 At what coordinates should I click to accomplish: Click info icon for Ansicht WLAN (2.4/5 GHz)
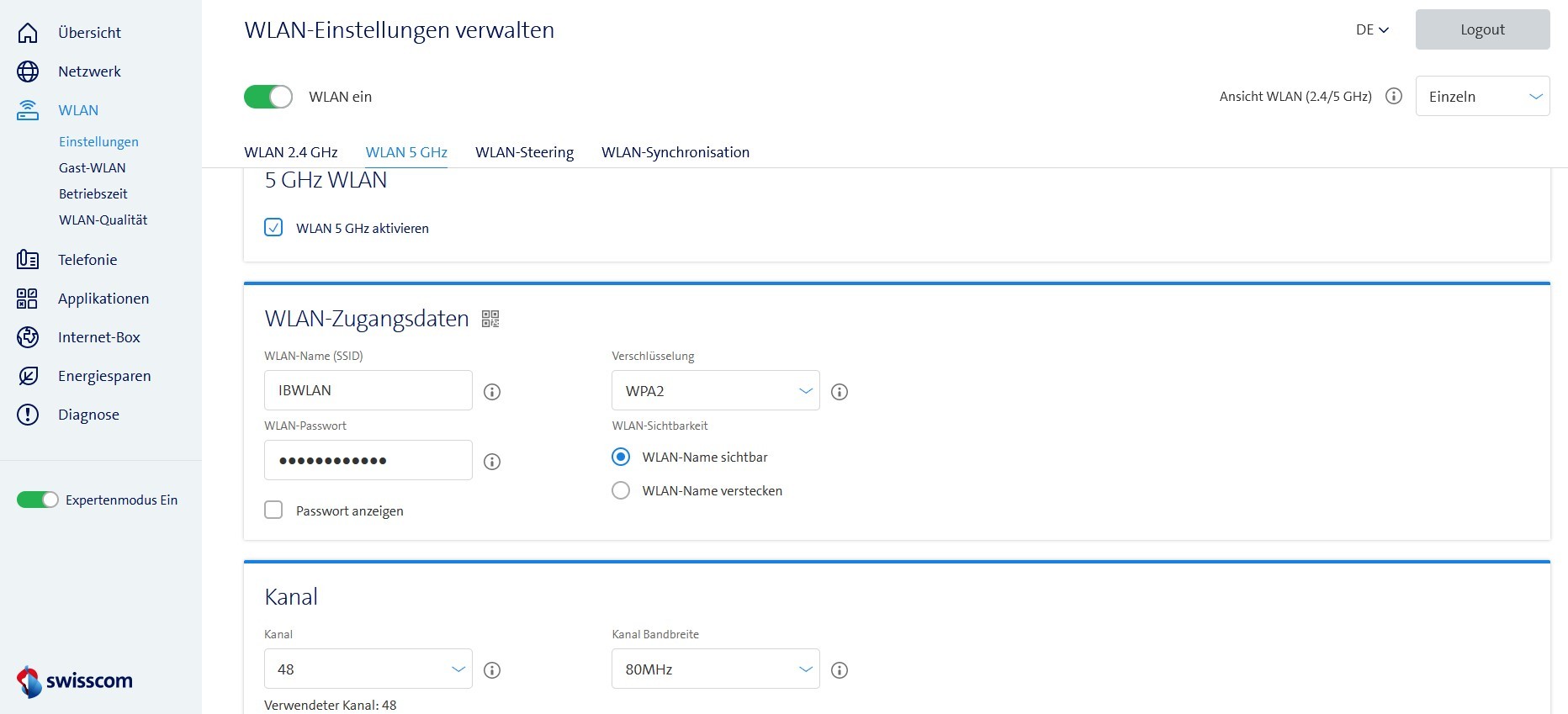(1394, 97)
